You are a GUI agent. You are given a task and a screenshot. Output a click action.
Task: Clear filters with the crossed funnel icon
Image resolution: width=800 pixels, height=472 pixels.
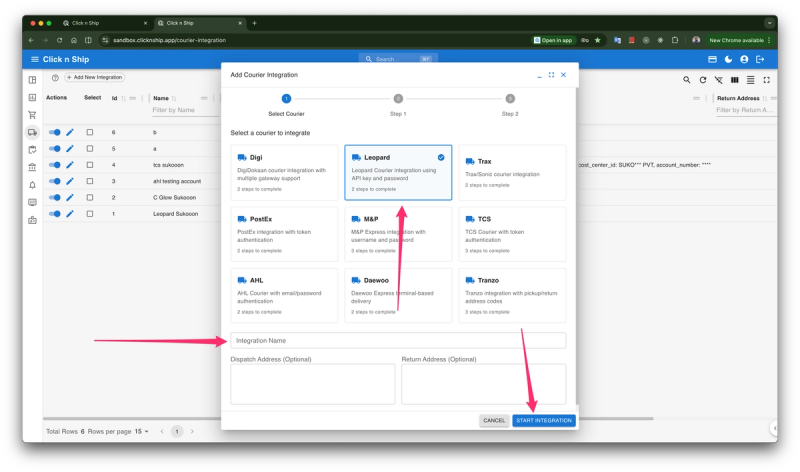click(x=718, y=80)
